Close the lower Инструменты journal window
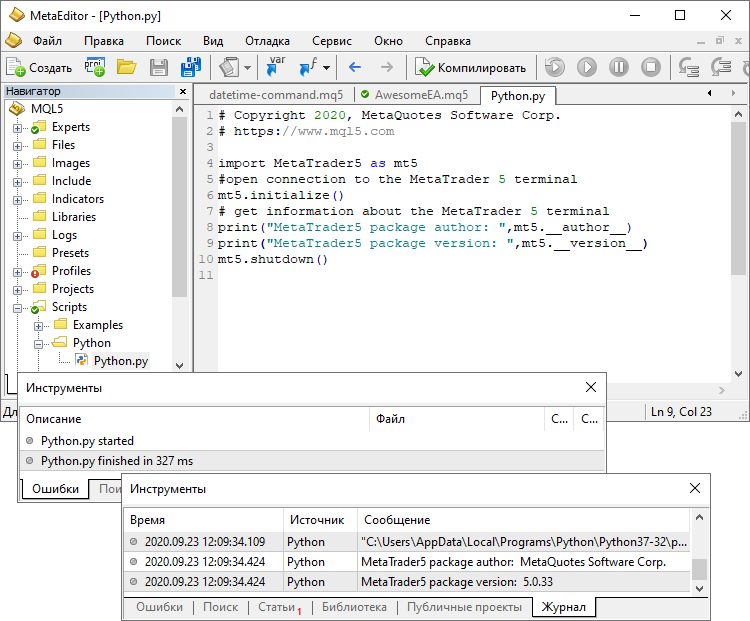 tap(695, 488)
